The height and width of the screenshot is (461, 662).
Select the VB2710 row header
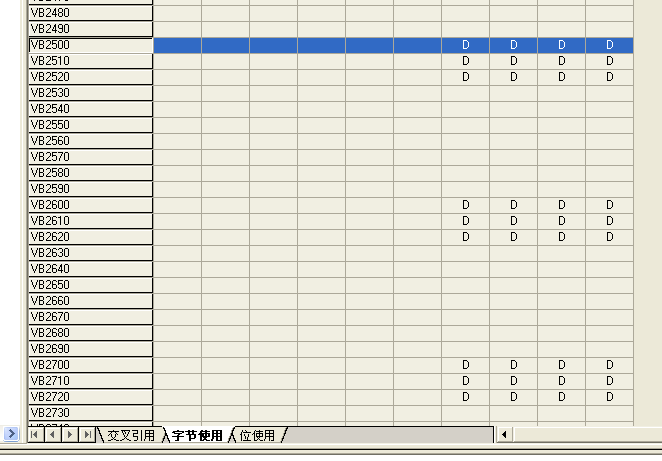[x=90, y=381]
